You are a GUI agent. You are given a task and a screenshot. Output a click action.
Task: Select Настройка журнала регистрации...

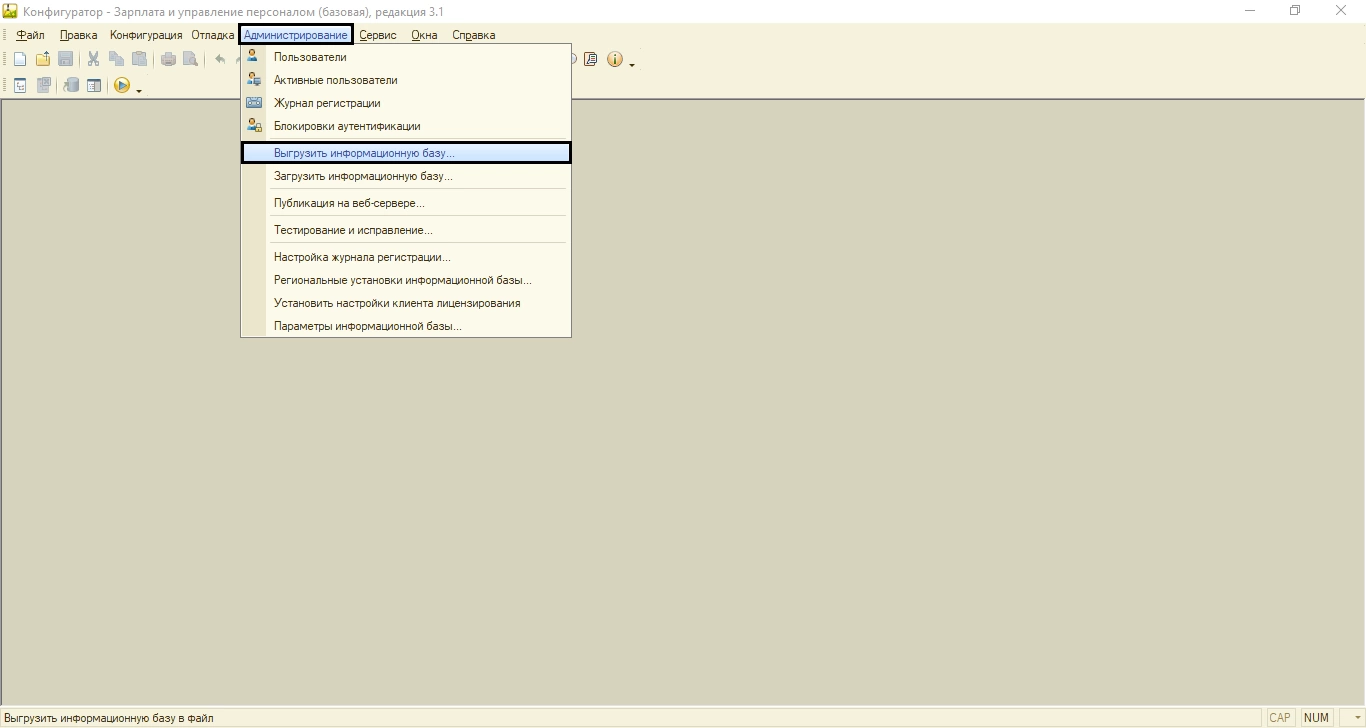(x=406, y=257)
